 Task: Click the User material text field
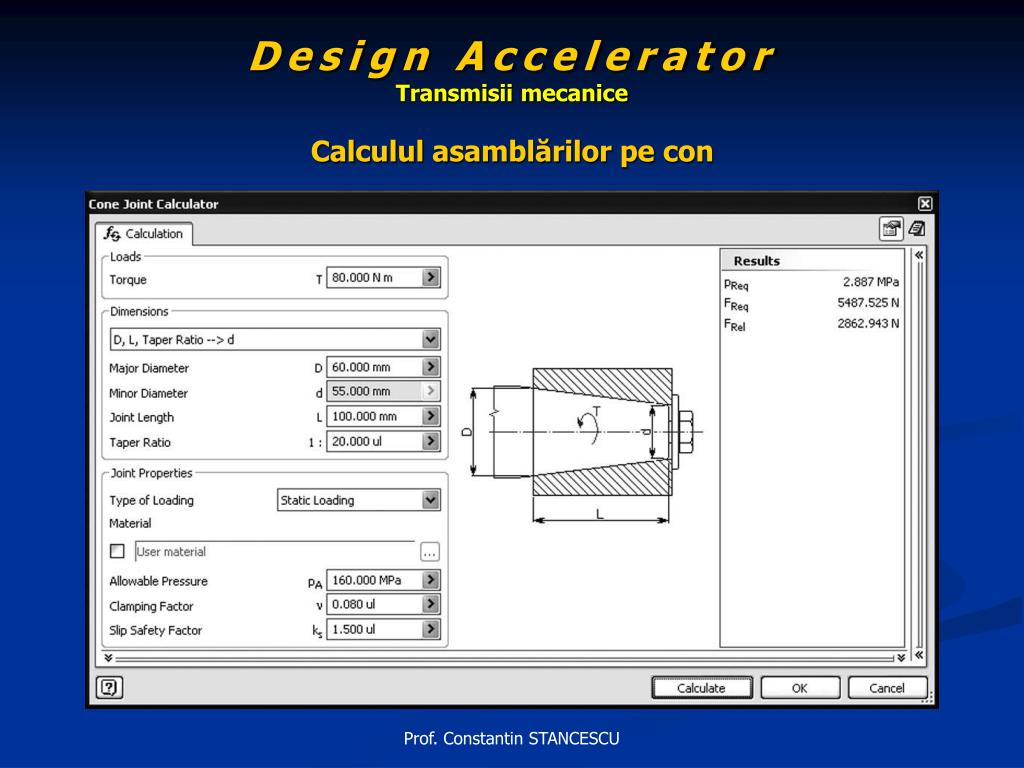point(274,552)
